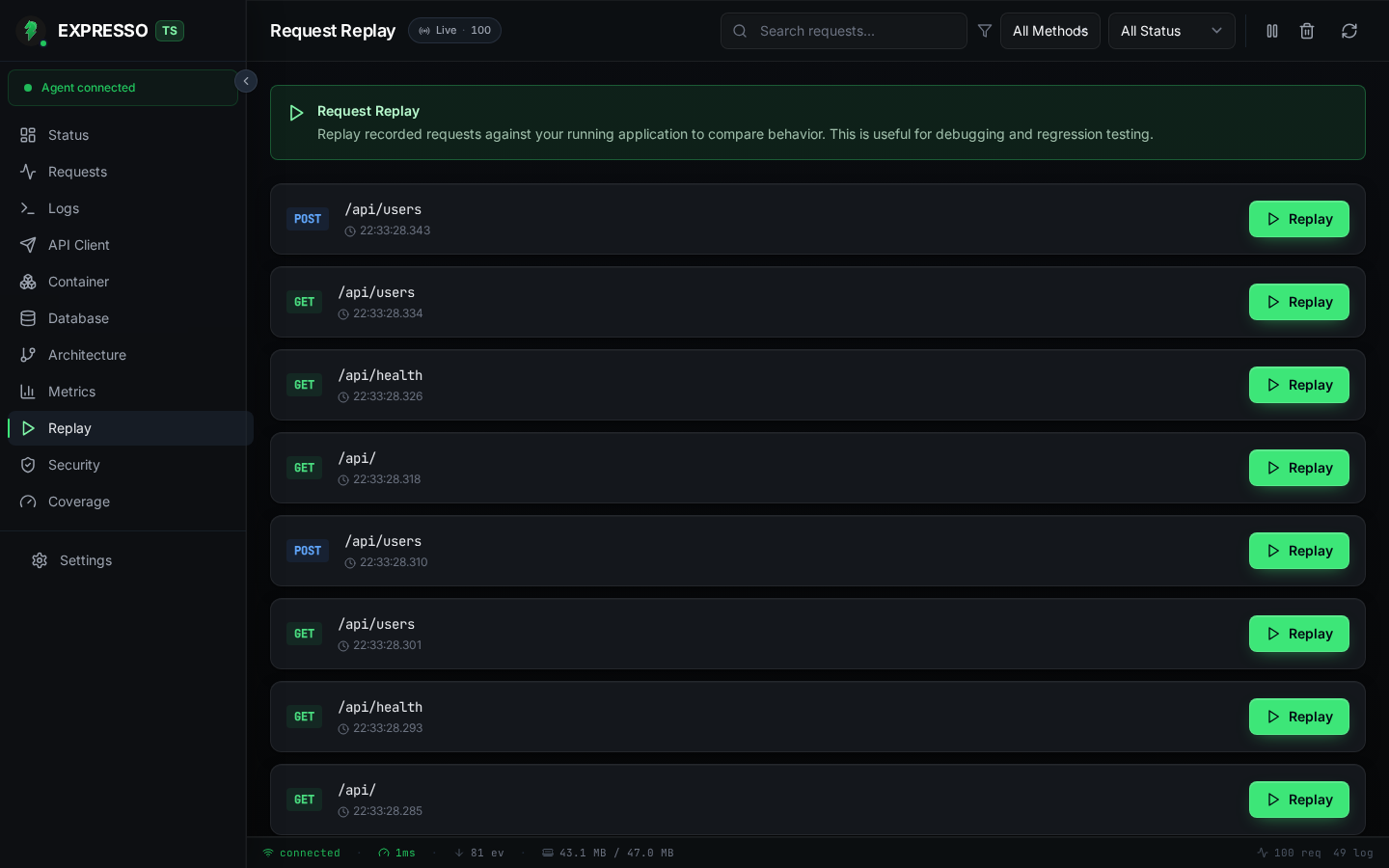Image resolution: width=1389 pixels, height=868 pixels.
Task: Open the Logs page
Action: point(130,208)
